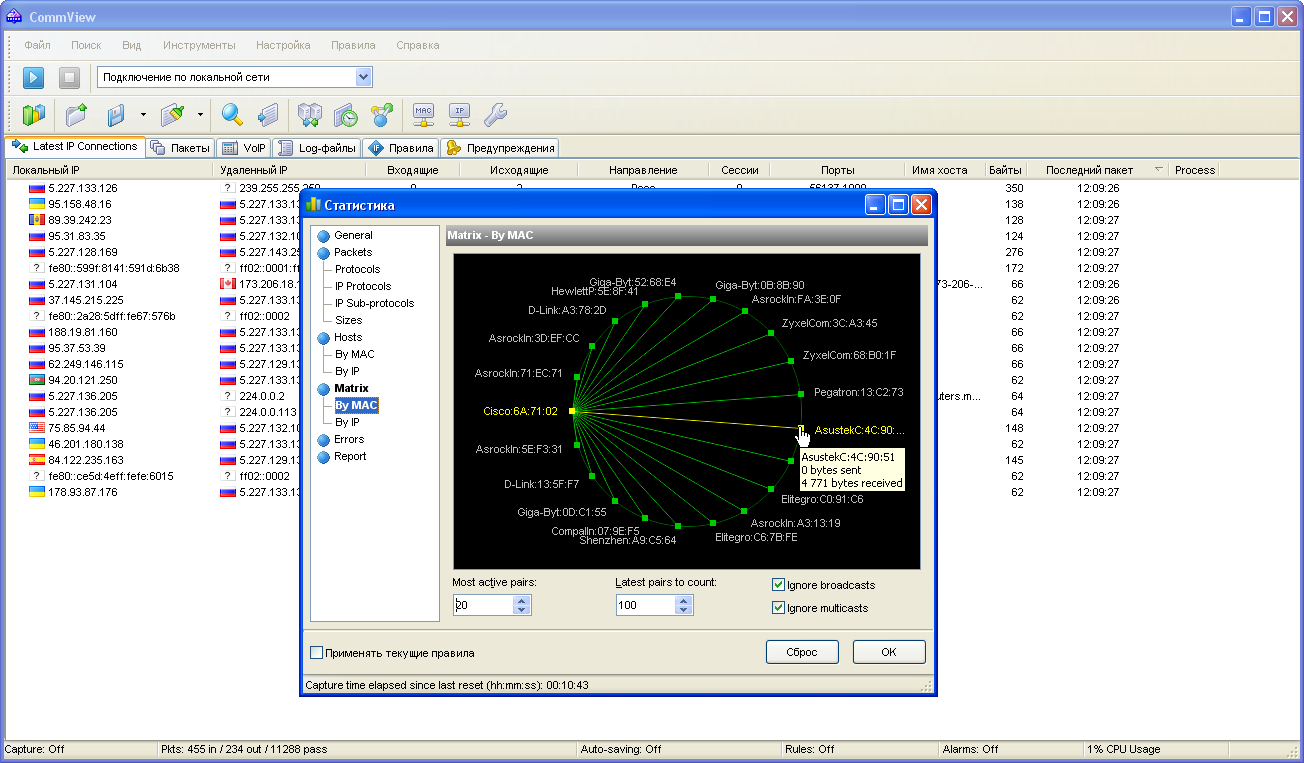Open the Поиск menu
Viewport: 1304px width, 763px height.
click(x=86, y=45)
